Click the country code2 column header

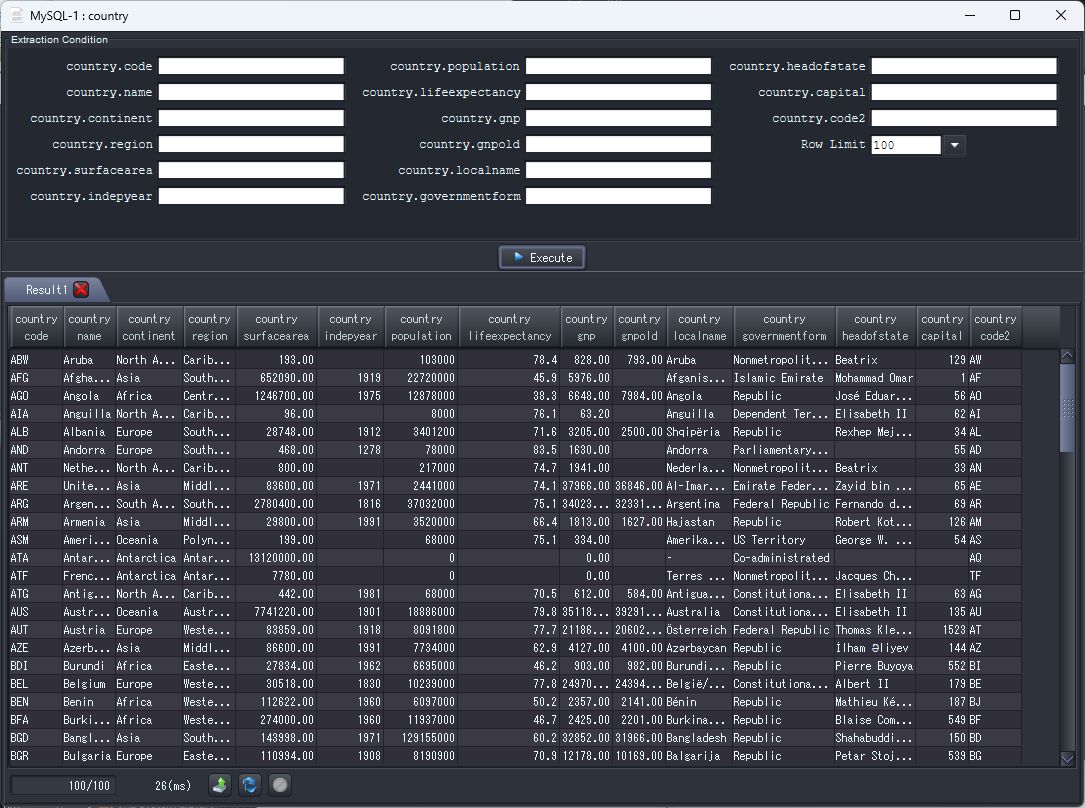tap(996, 327)
